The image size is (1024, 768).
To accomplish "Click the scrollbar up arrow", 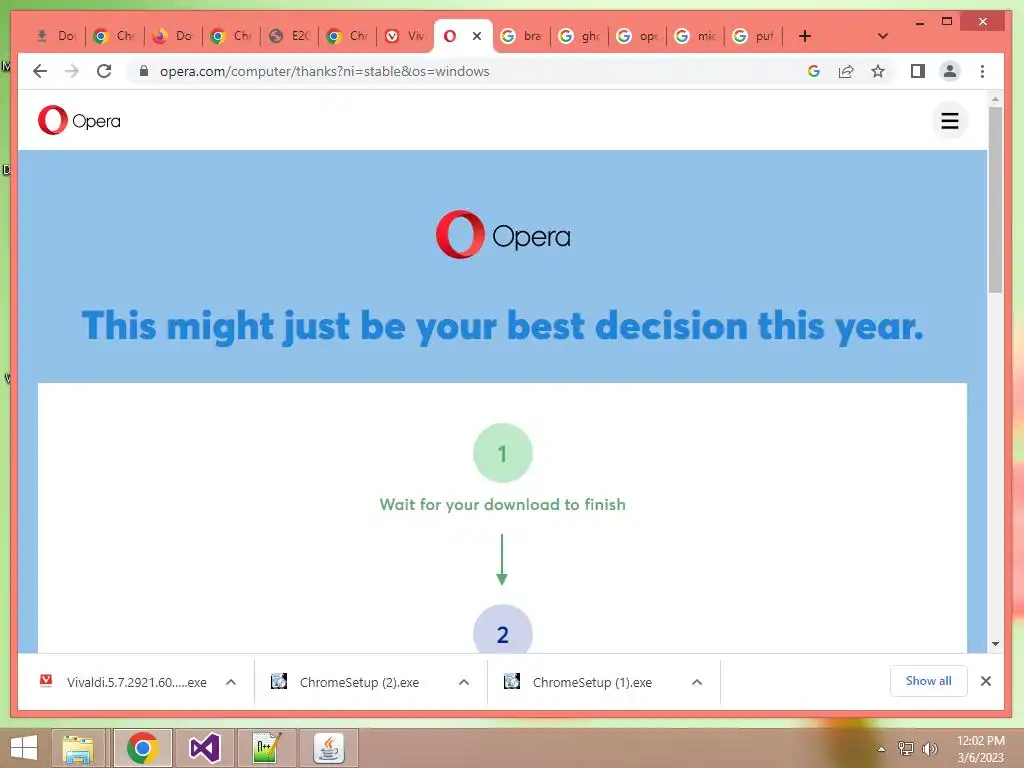I will click(x=995, y=99).
